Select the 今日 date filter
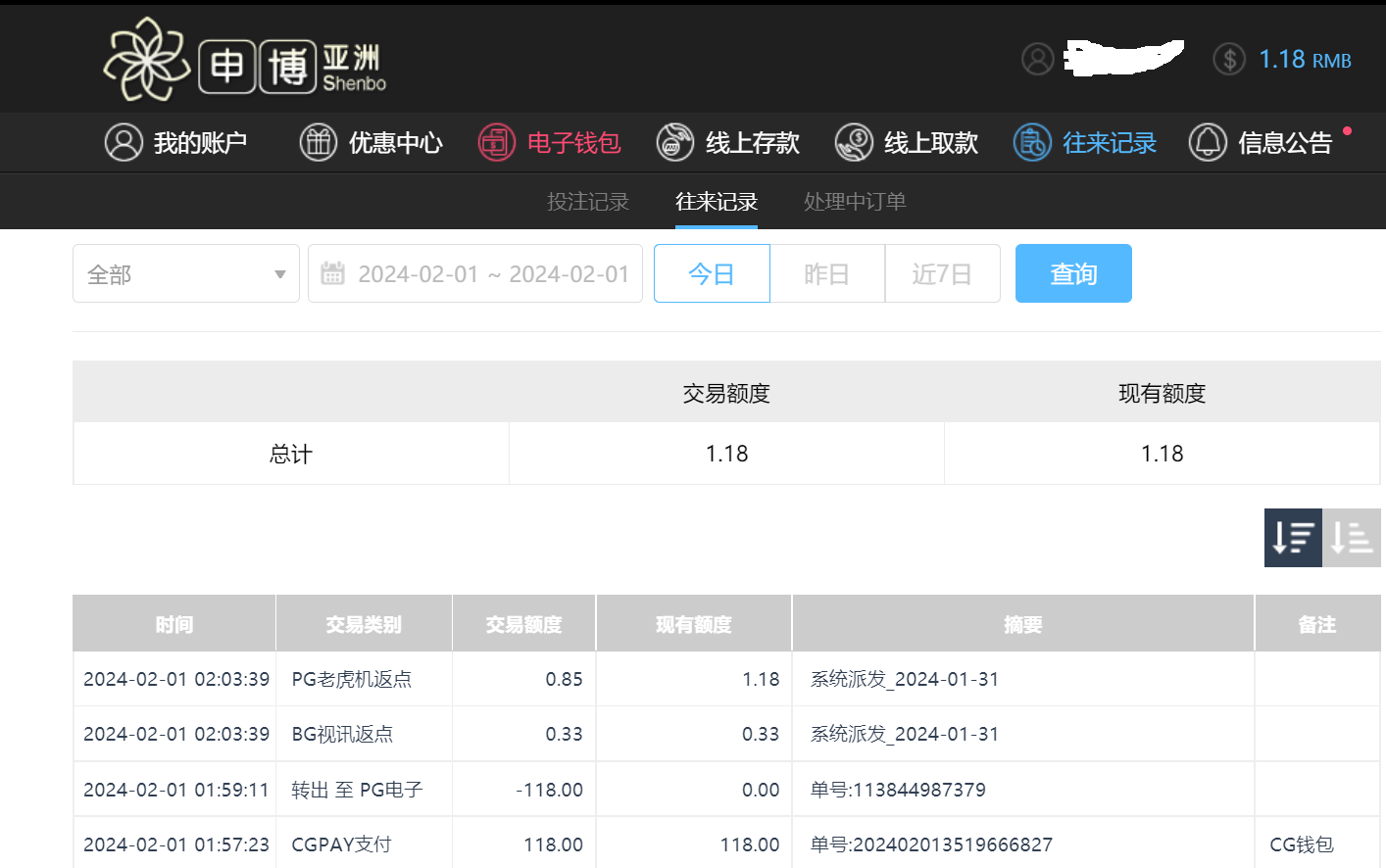Screen dimensions: 1386x868 click(712, 273)
